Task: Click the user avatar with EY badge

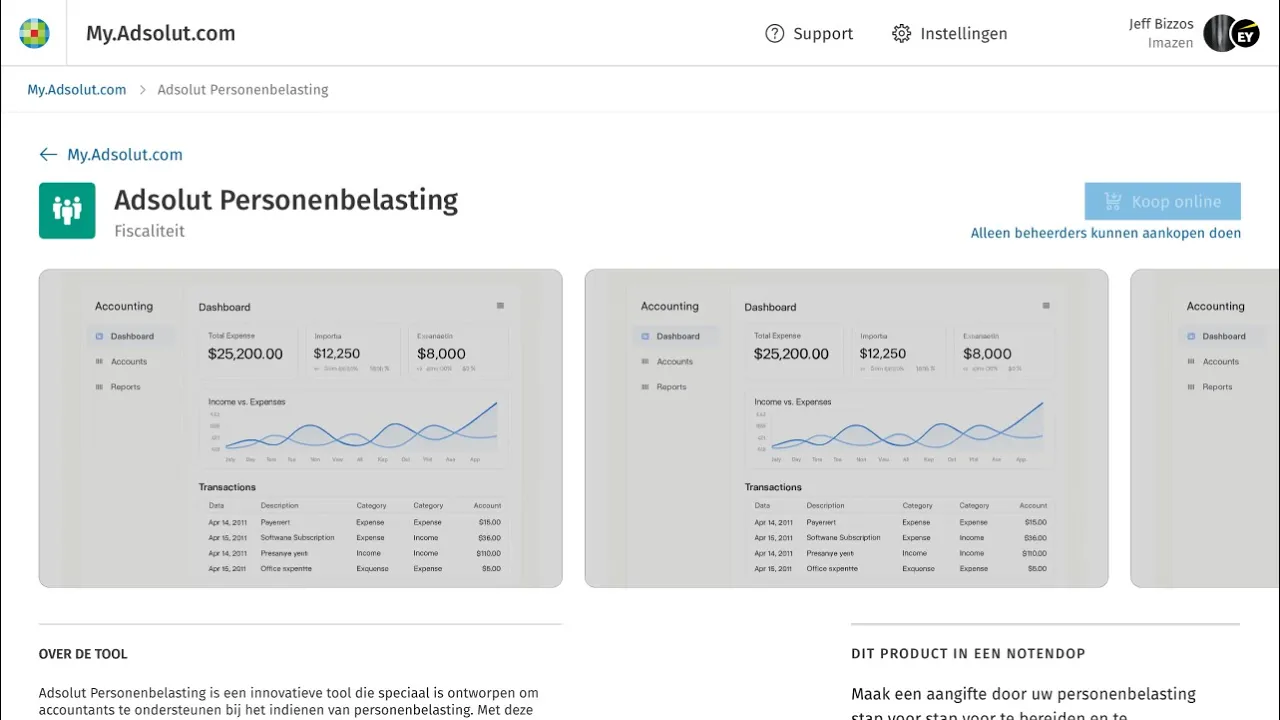Action: click(x=1230, y=33)
